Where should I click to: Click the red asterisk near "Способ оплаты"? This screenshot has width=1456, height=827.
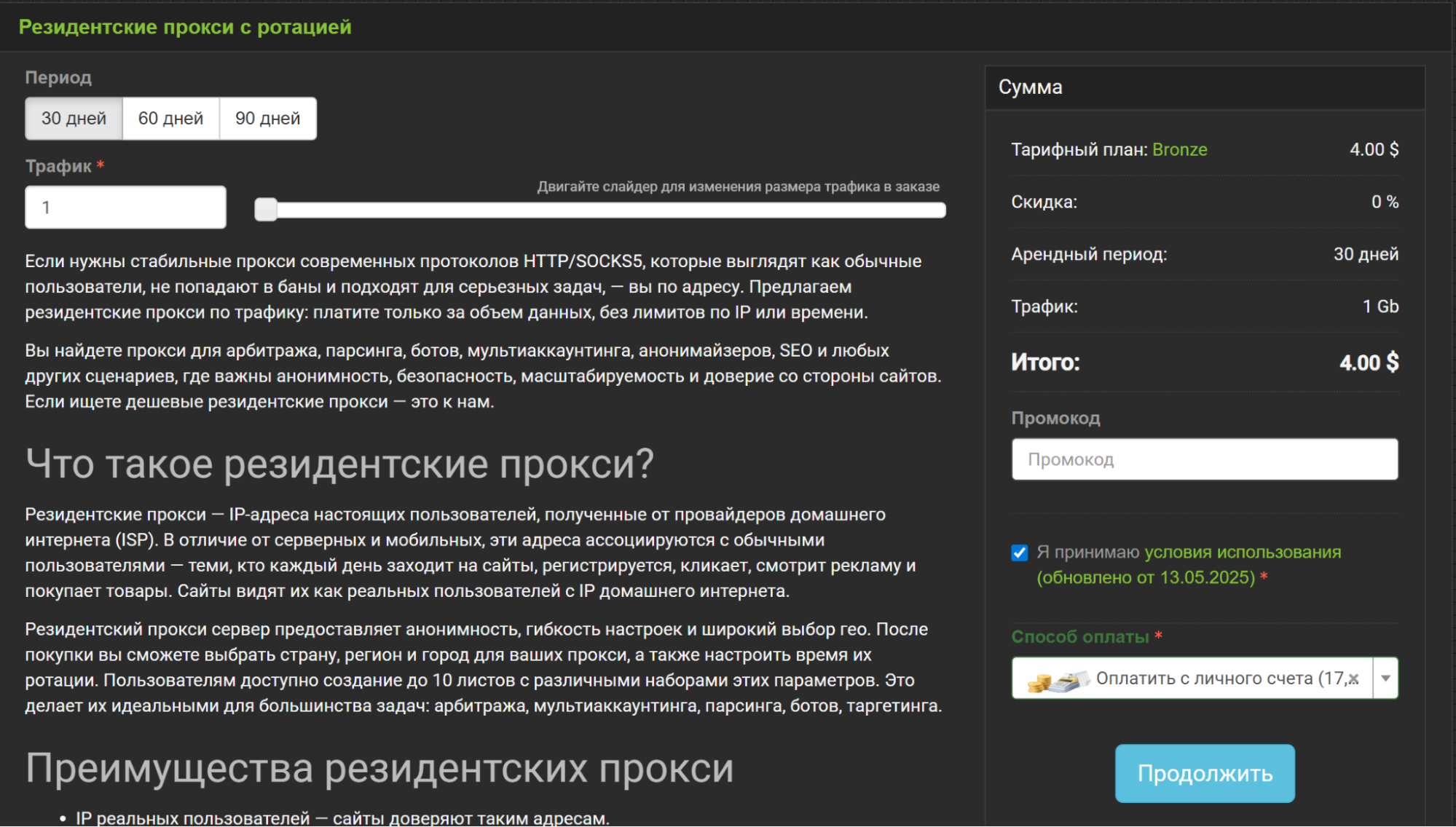point(1158,636)
